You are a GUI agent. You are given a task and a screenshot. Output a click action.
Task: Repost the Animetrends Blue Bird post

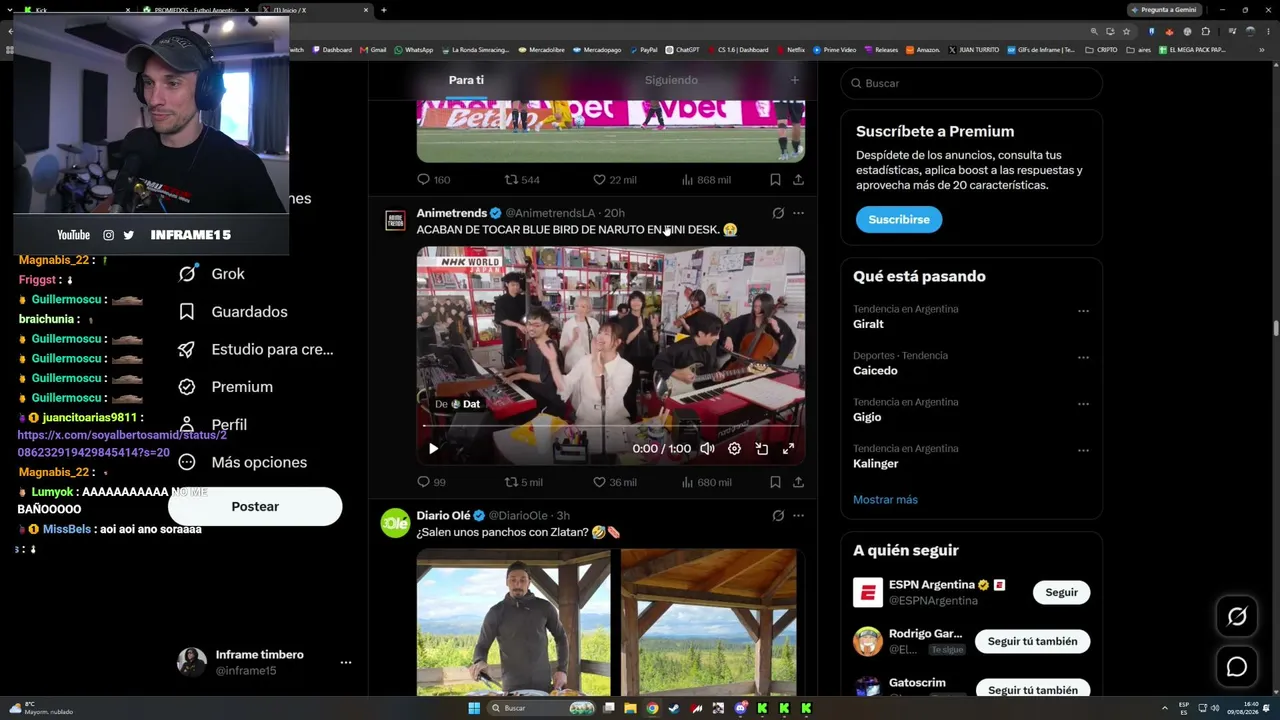click(x=523, y=482)
